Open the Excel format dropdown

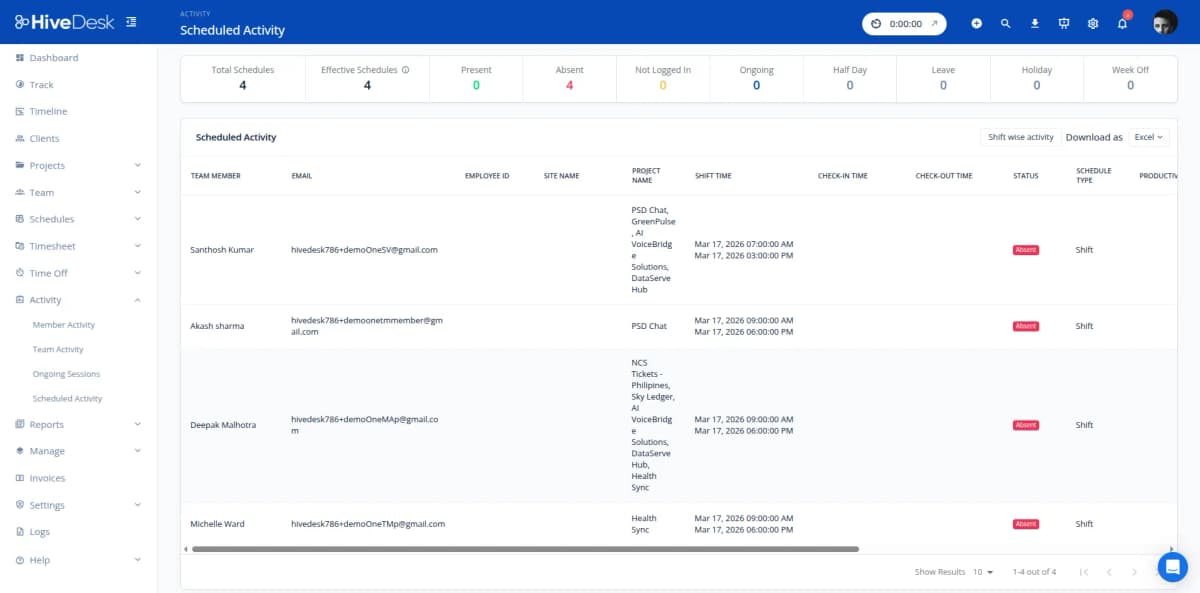pos(1148,137)
